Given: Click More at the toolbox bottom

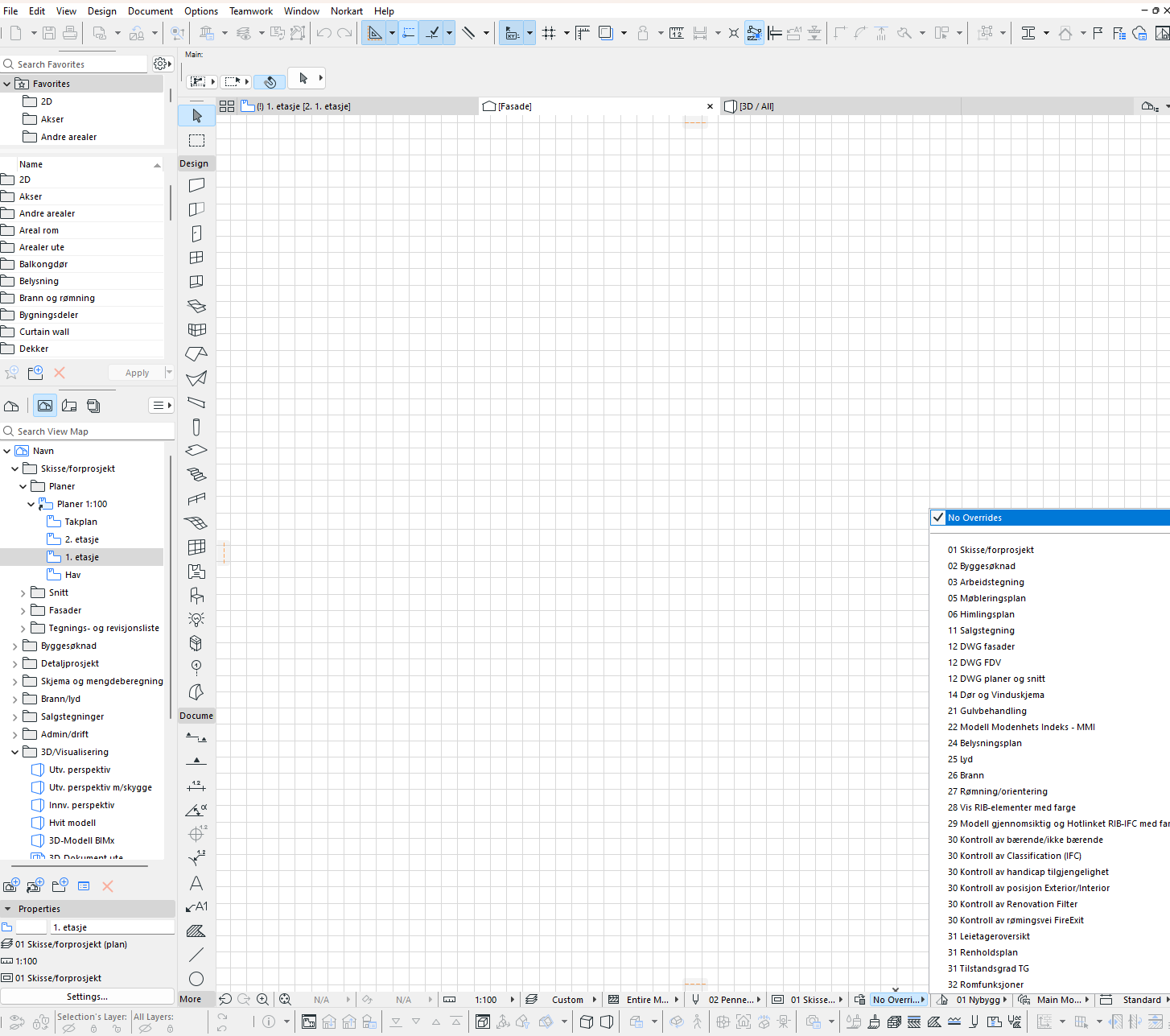Looking at the screenshot, I should pos(191,999).
